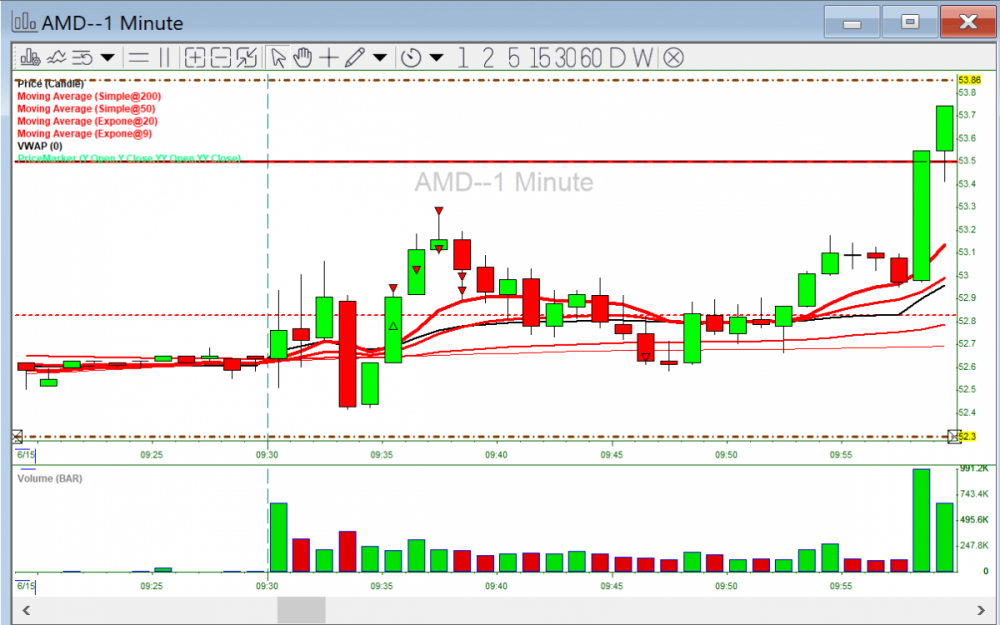Click the 60 minute interval button
The width and height of the screenshot is (1000, 625).
(590, 57)
